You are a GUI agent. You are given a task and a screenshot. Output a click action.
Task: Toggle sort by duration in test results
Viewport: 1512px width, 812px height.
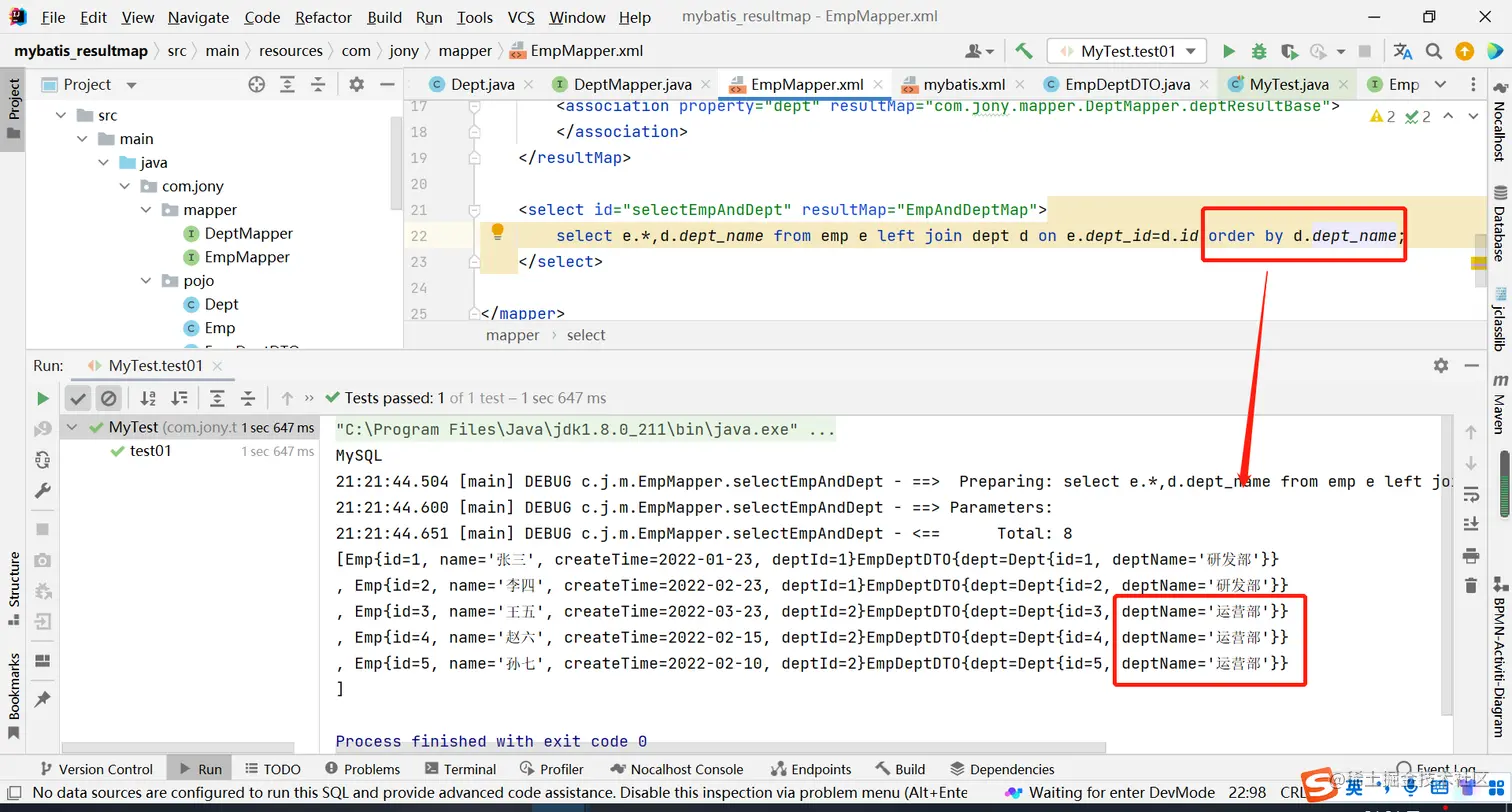click(179, 398)
